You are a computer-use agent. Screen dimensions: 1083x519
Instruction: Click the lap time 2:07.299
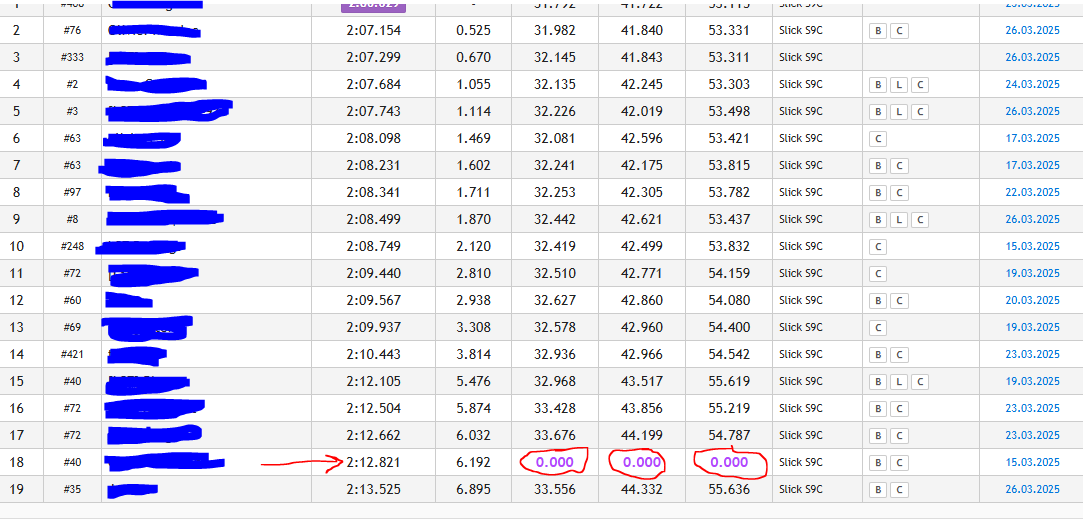(374, 57)
